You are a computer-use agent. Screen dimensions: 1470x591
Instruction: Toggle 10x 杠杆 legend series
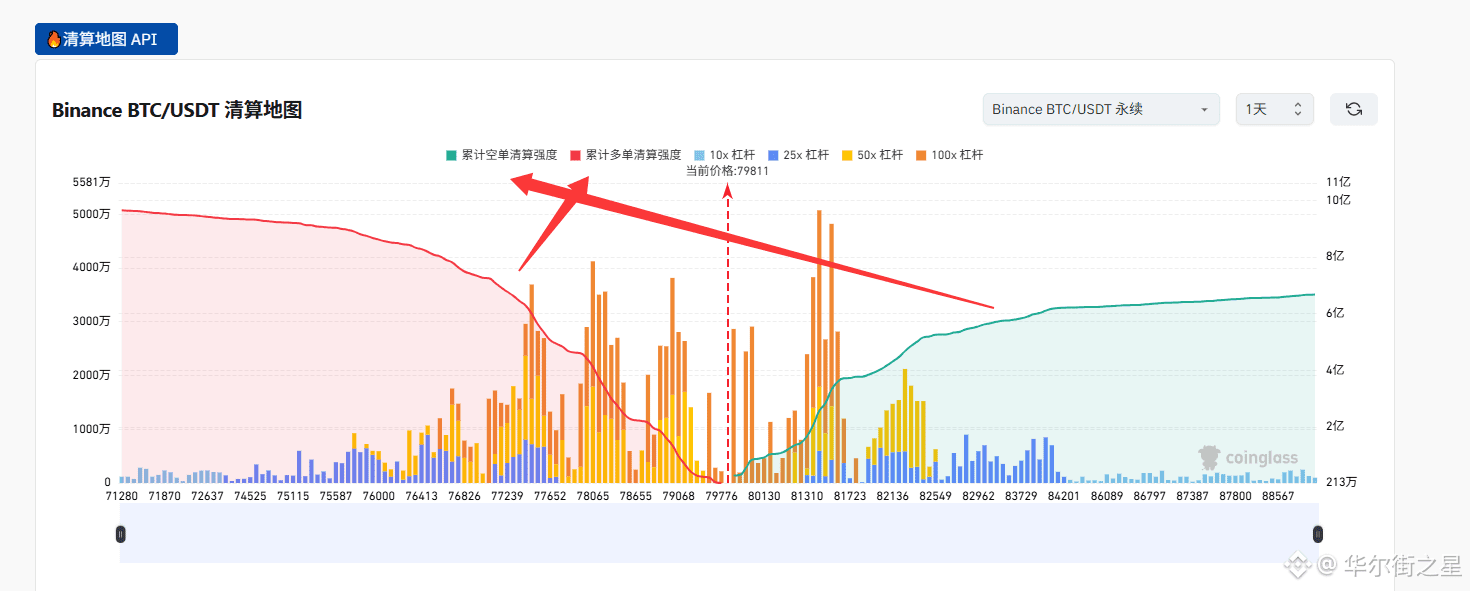click(x=724, y=155)
